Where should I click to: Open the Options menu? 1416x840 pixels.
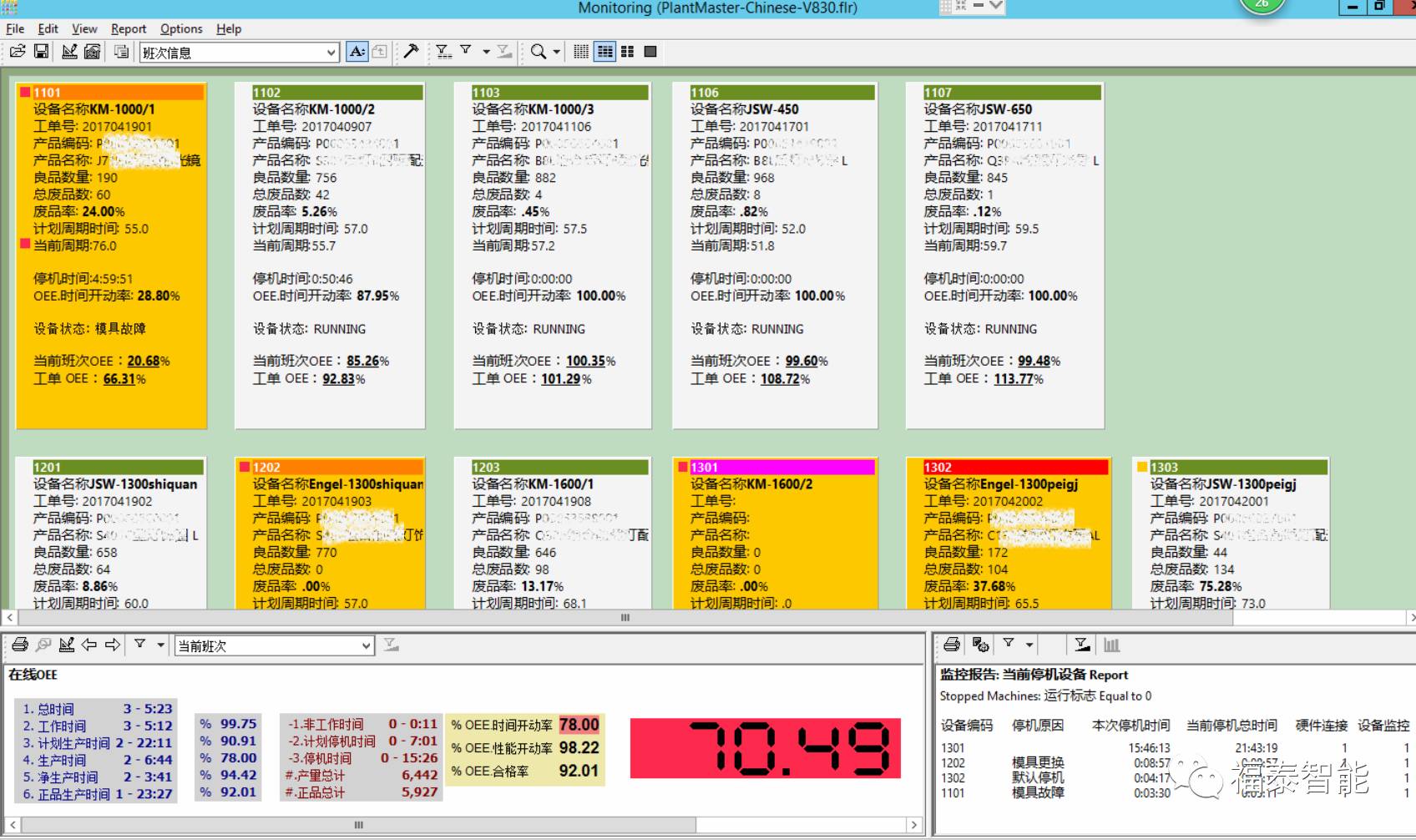point(181,28)
